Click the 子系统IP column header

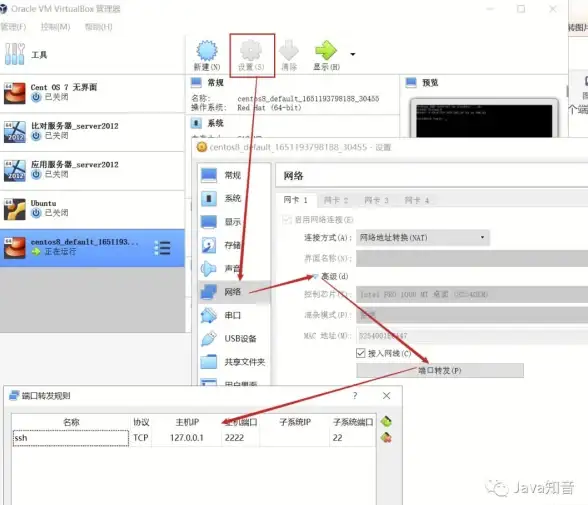click(295, 422)
